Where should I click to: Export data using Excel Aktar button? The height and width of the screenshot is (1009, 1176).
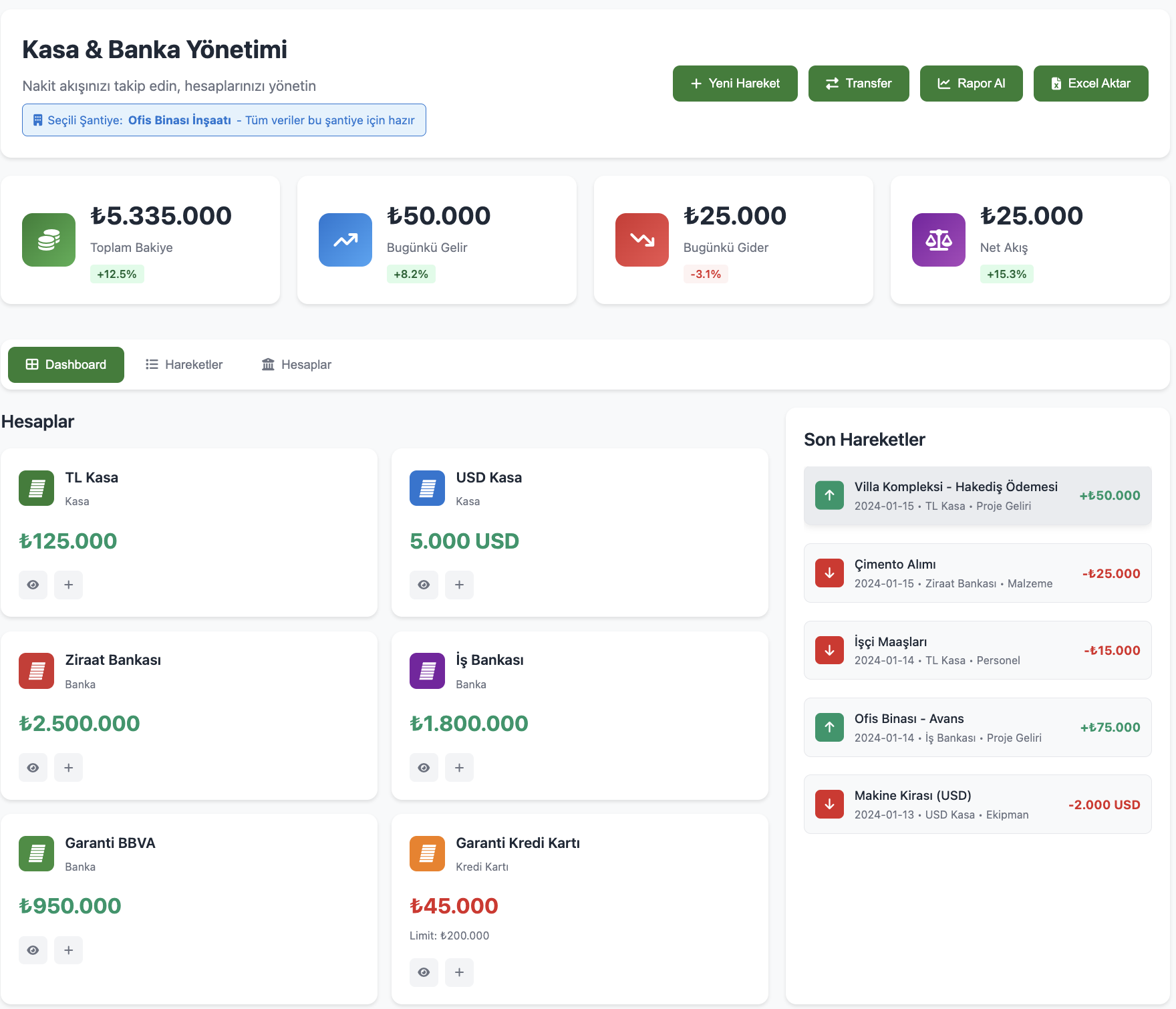click(1090, 84)
